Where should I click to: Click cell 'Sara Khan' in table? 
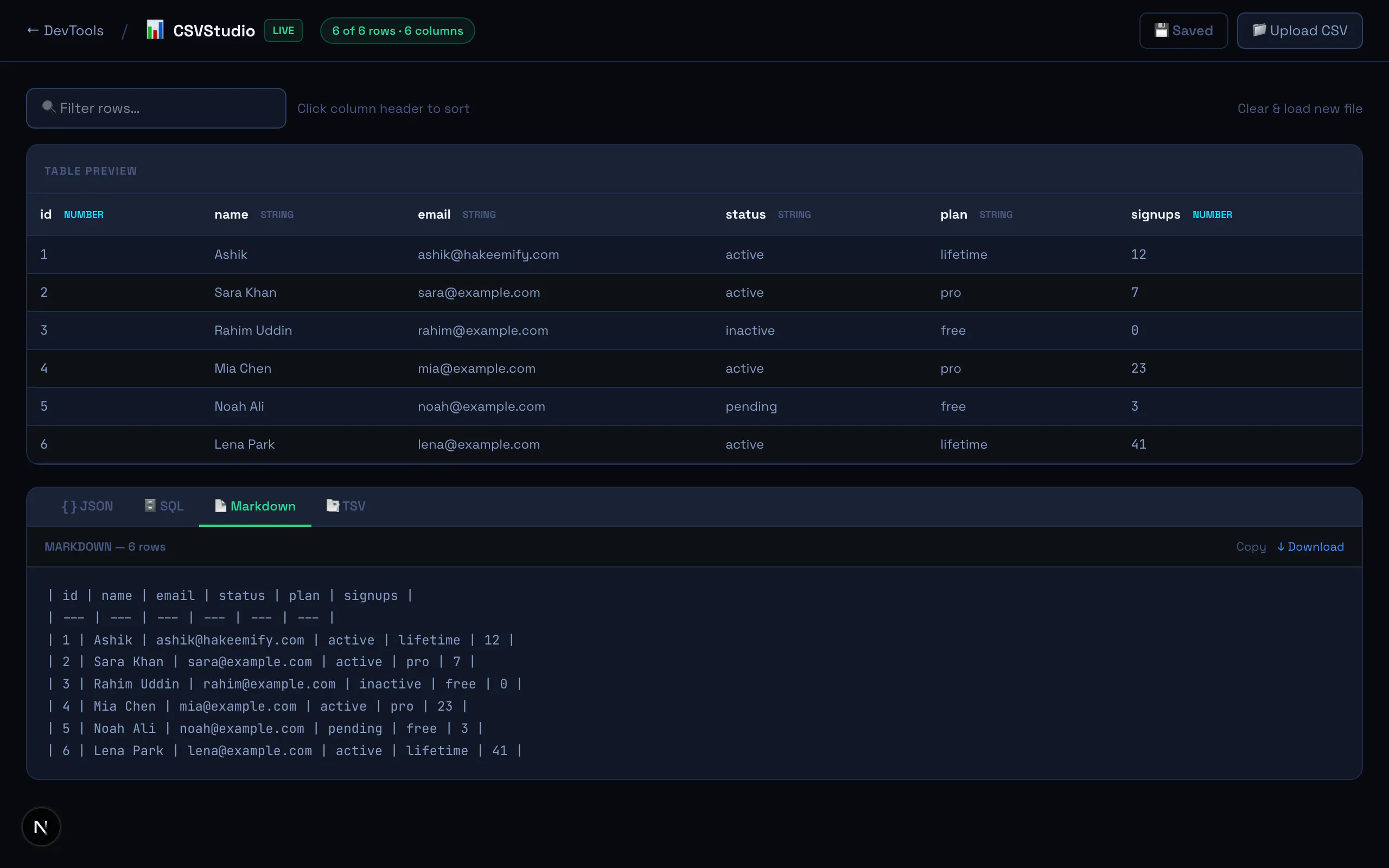245,292
